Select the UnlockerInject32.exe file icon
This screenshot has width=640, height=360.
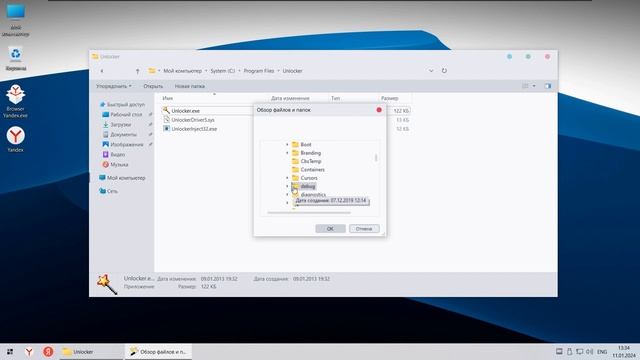click(166, 129)
